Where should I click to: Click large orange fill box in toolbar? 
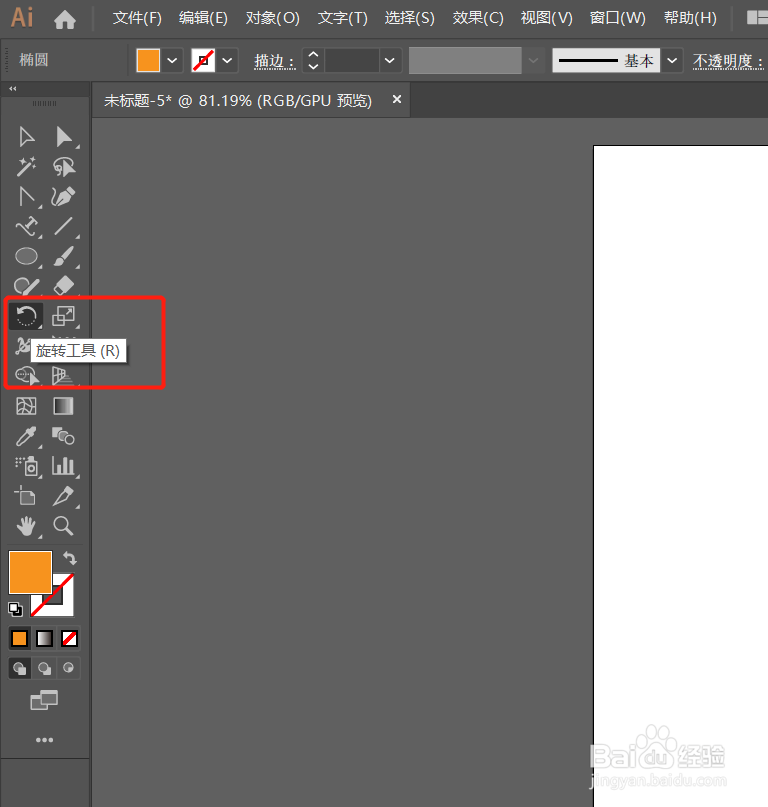click(x=30, y=572)
